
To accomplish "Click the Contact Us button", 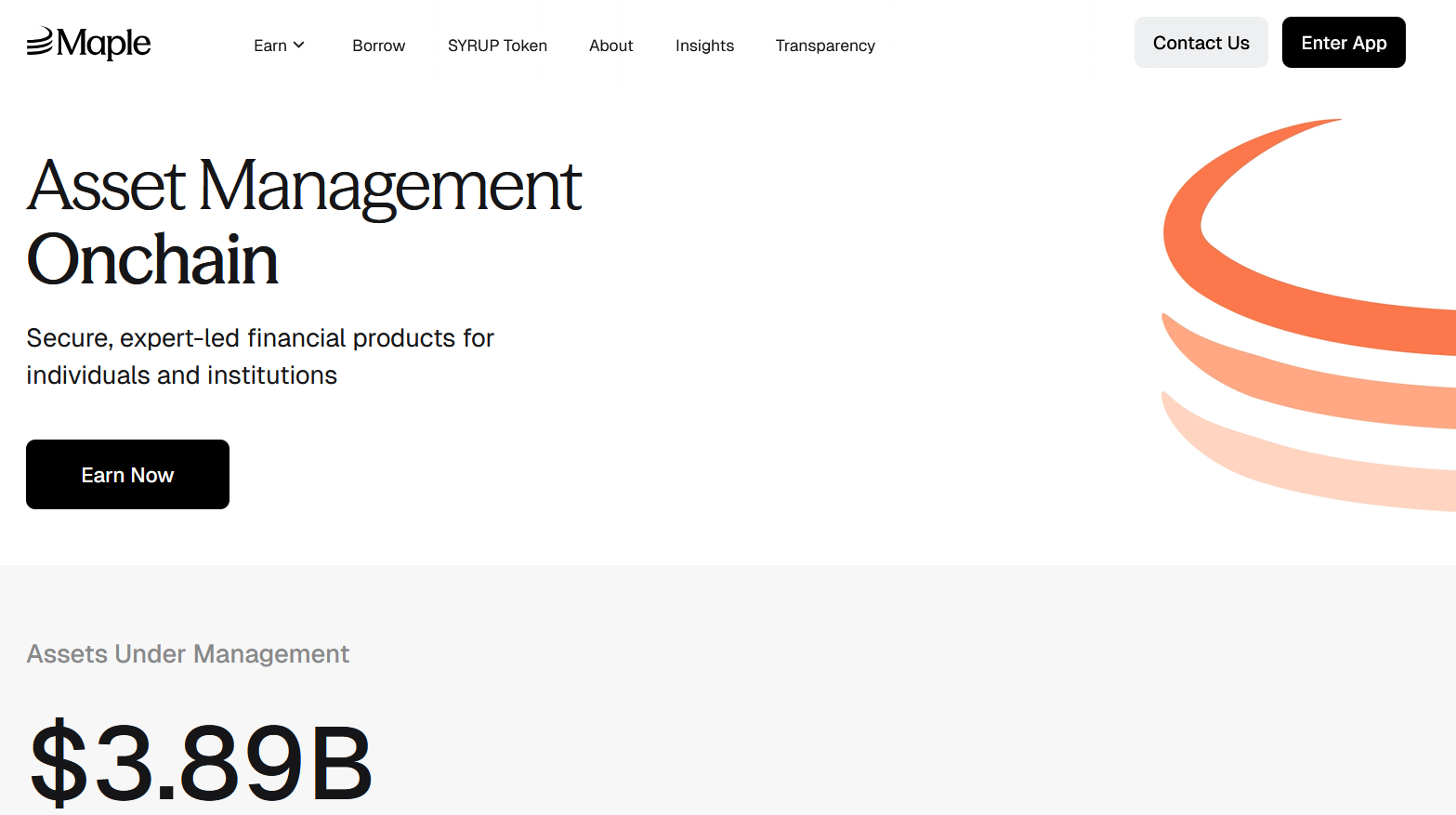I will 1200,43.
